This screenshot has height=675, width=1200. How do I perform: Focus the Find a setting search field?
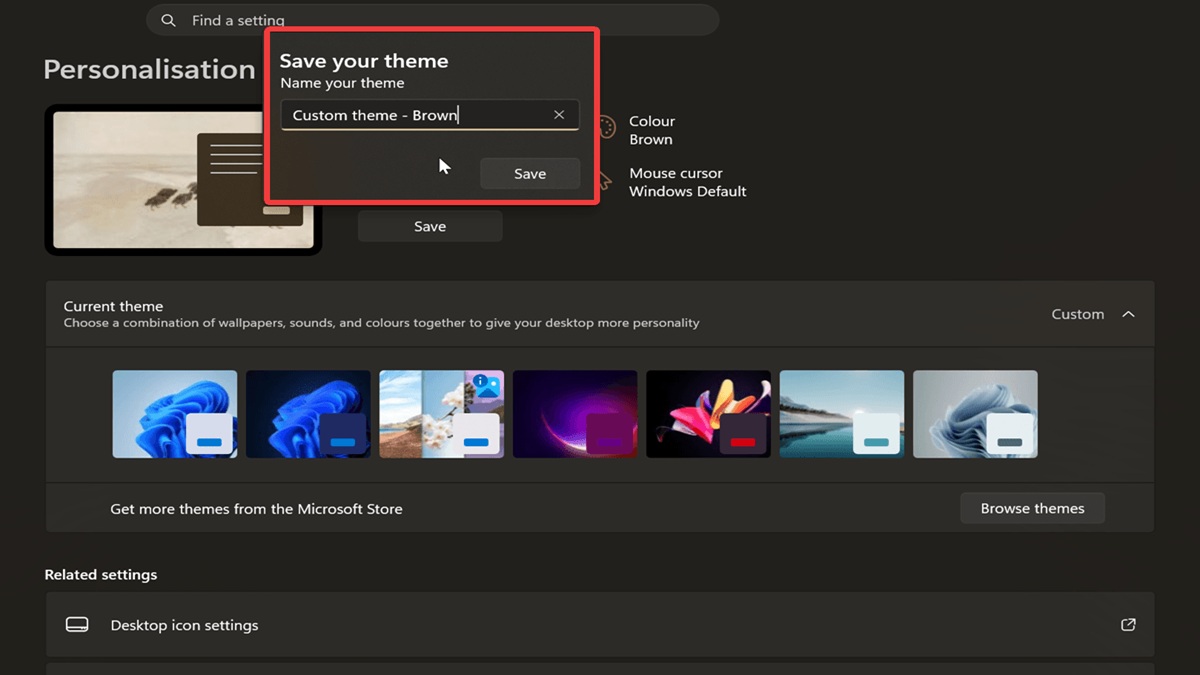point(432,20)
